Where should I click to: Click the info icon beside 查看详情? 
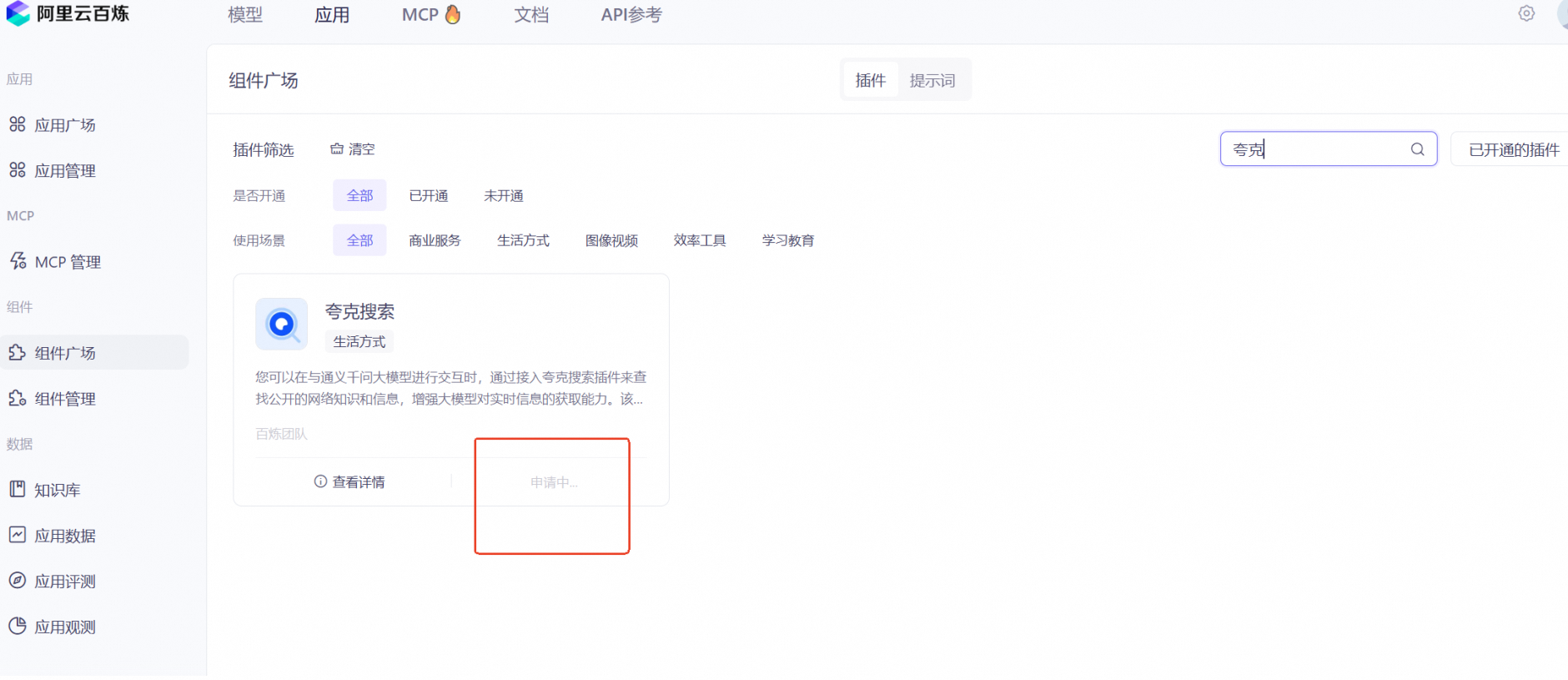click(320, 481)
